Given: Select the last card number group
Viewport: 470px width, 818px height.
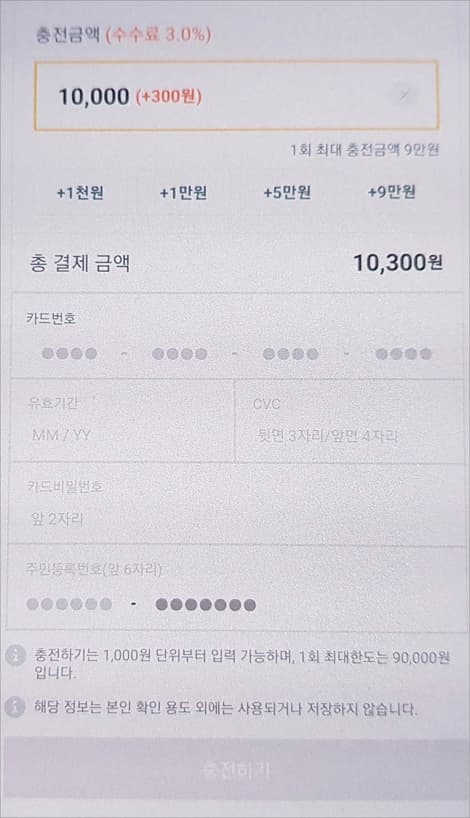Looking at the screenshot, I should click(x=404, y=354).
